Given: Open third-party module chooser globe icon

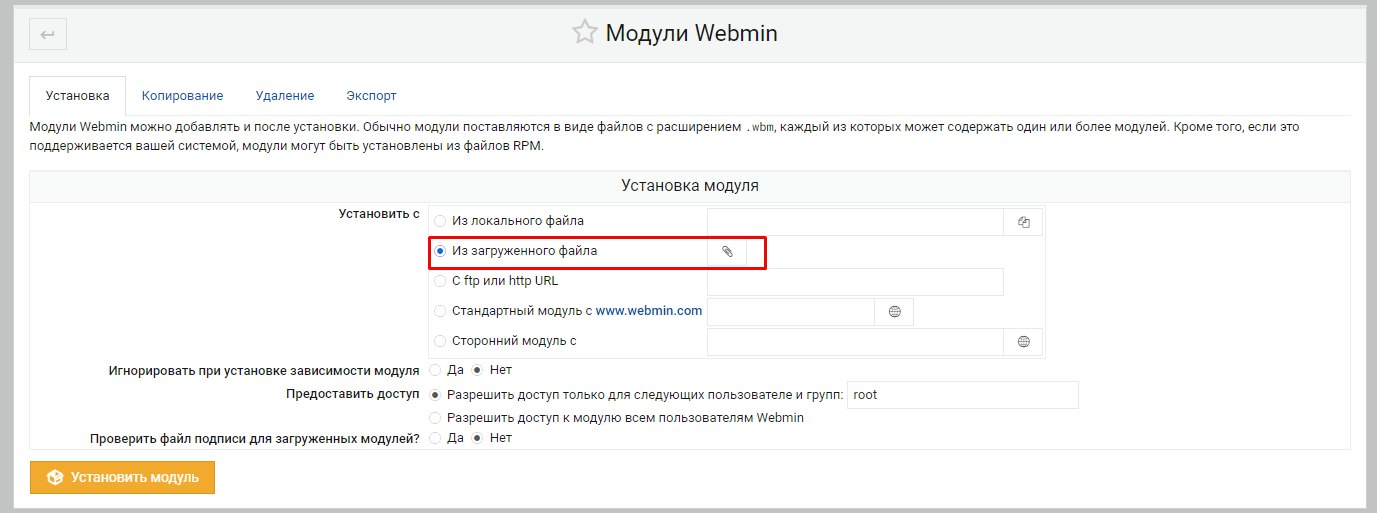Looking at the screenshot, I should coord(1023,342).
